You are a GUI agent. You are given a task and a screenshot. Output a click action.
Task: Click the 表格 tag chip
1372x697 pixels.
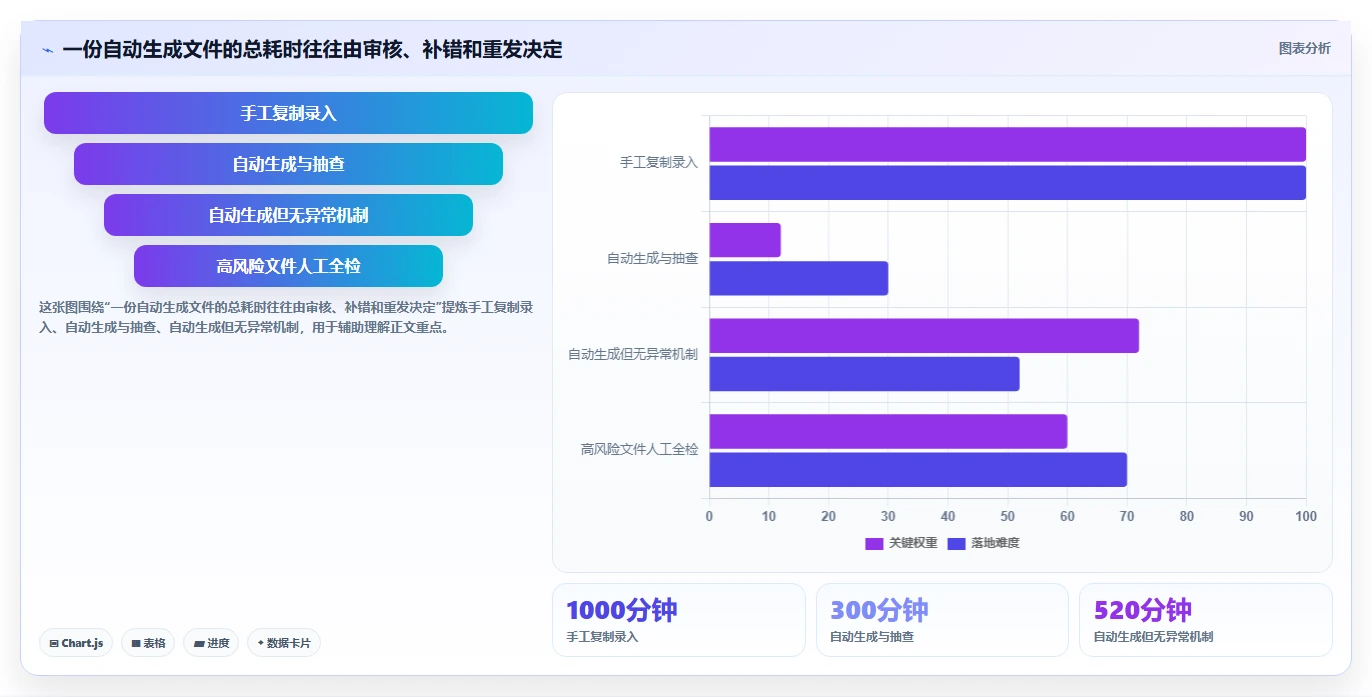point(148,643)
